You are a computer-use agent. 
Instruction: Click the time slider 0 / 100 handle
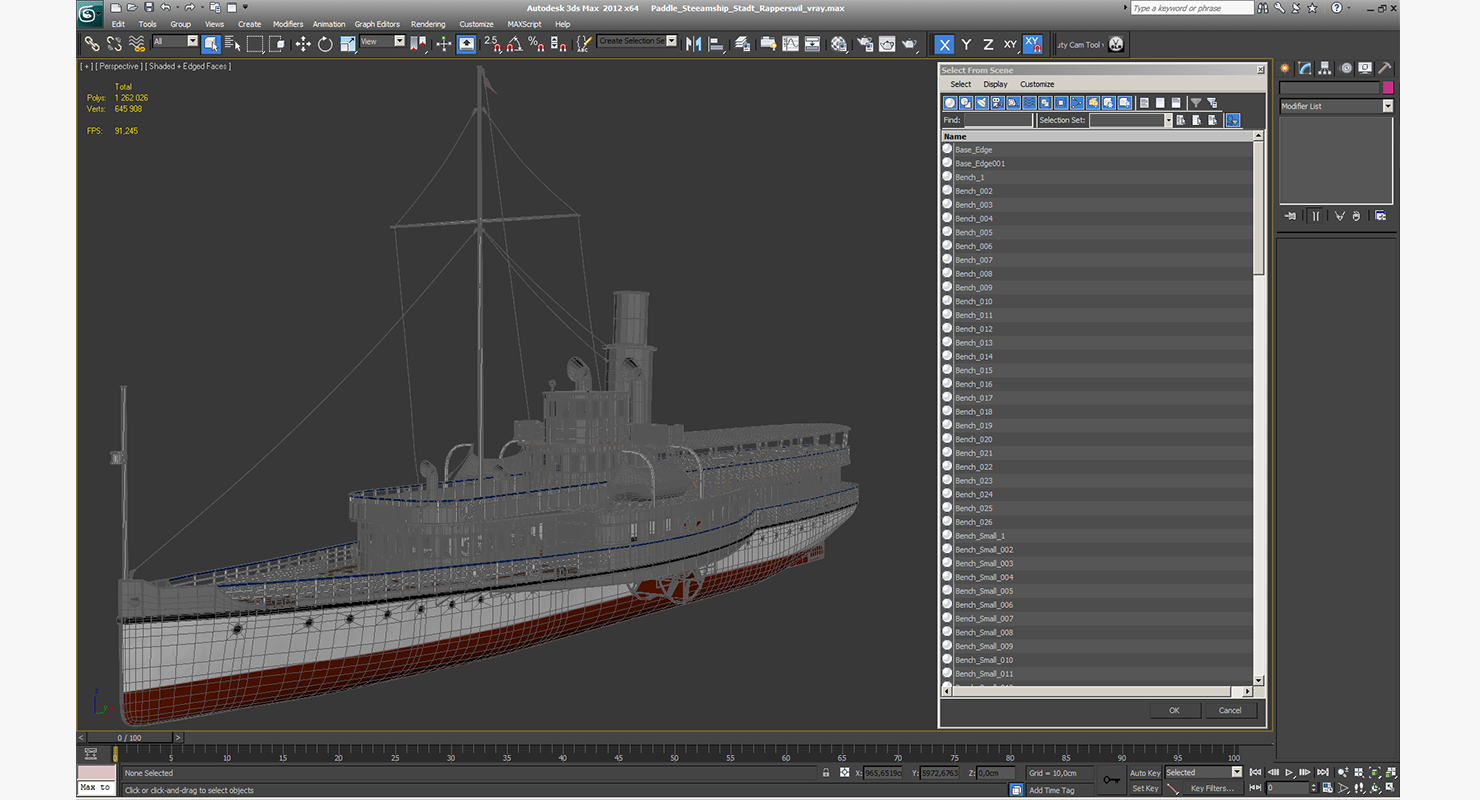pos(129,738)
